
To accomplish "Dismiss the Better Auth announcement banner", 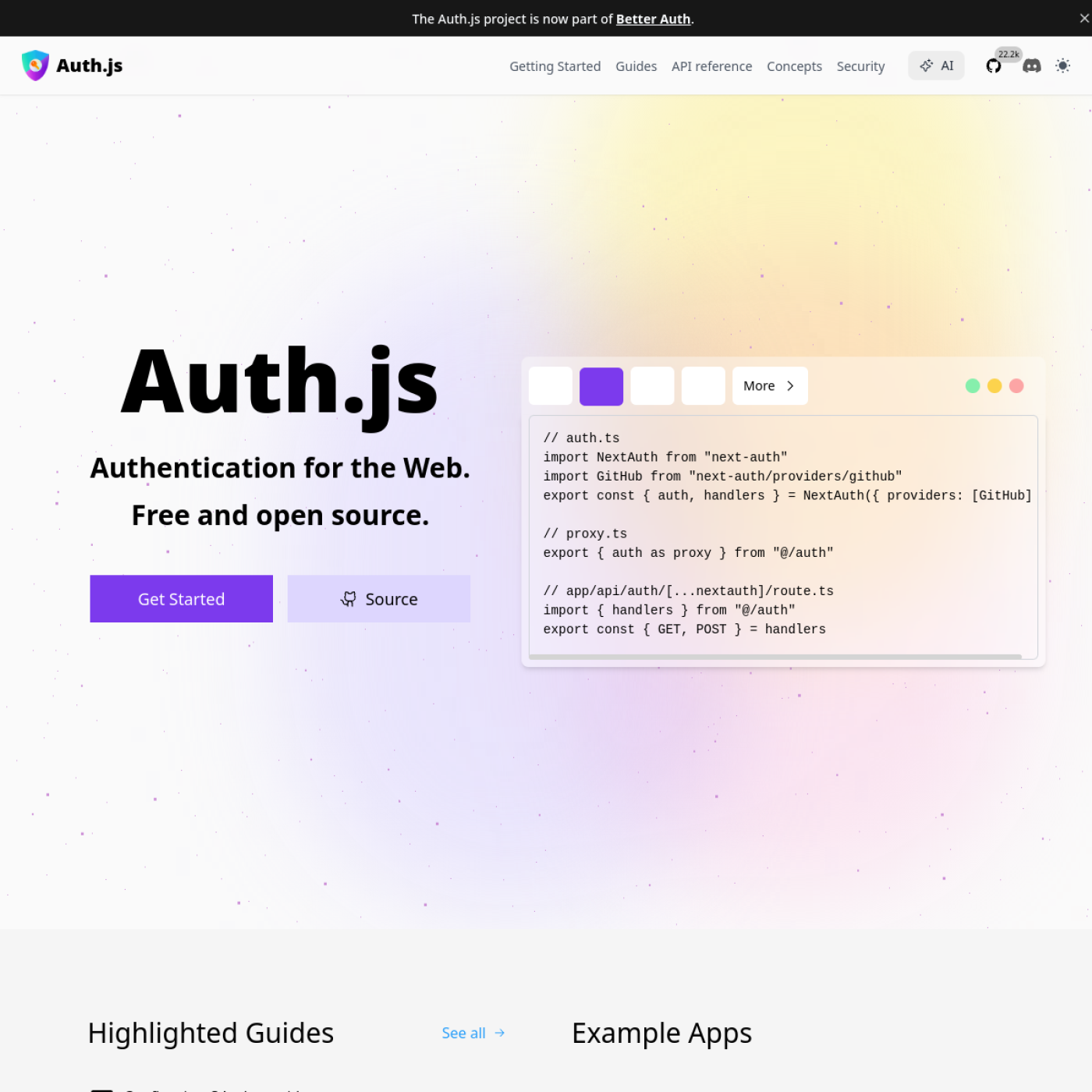I will click(x=1083, y=19).
